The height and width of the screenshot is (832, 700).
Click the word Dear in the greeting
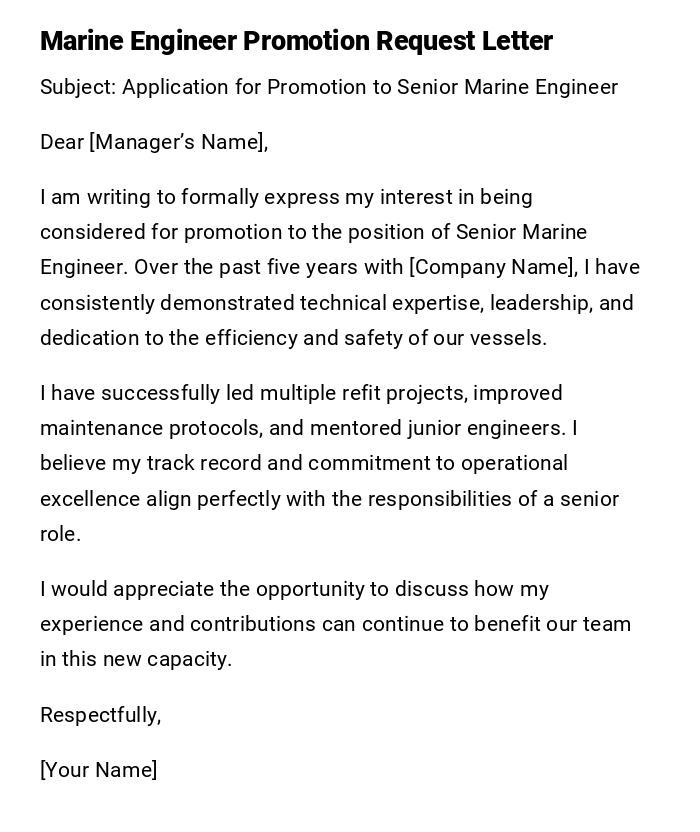pos(62,142)
